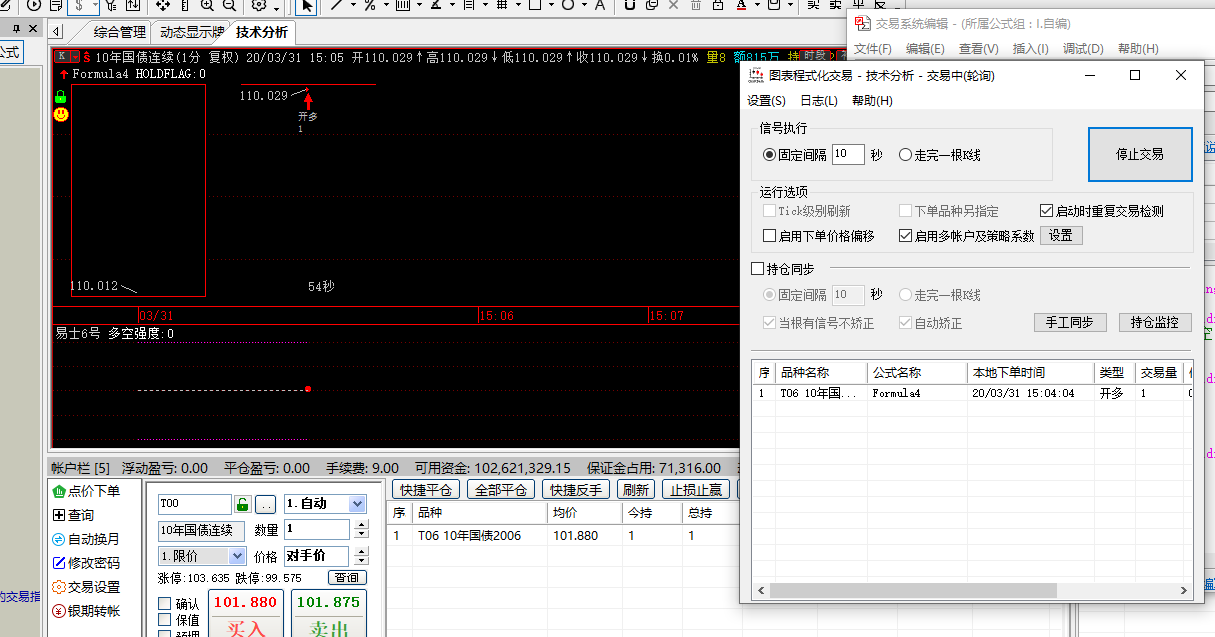Click the 快捷反手 button
The width and height of the screenshot is (1215, 637).
pos(575,490)
